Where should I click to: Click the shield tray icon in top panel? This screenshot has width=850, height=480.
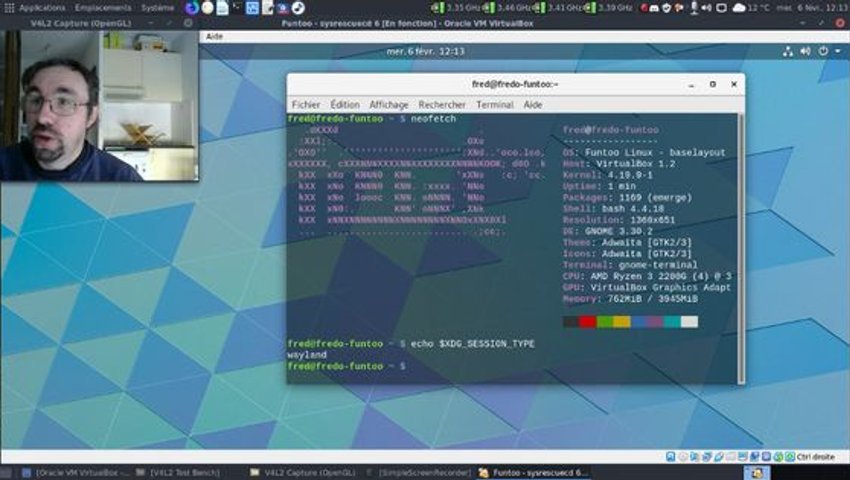(x=667, y=8)
